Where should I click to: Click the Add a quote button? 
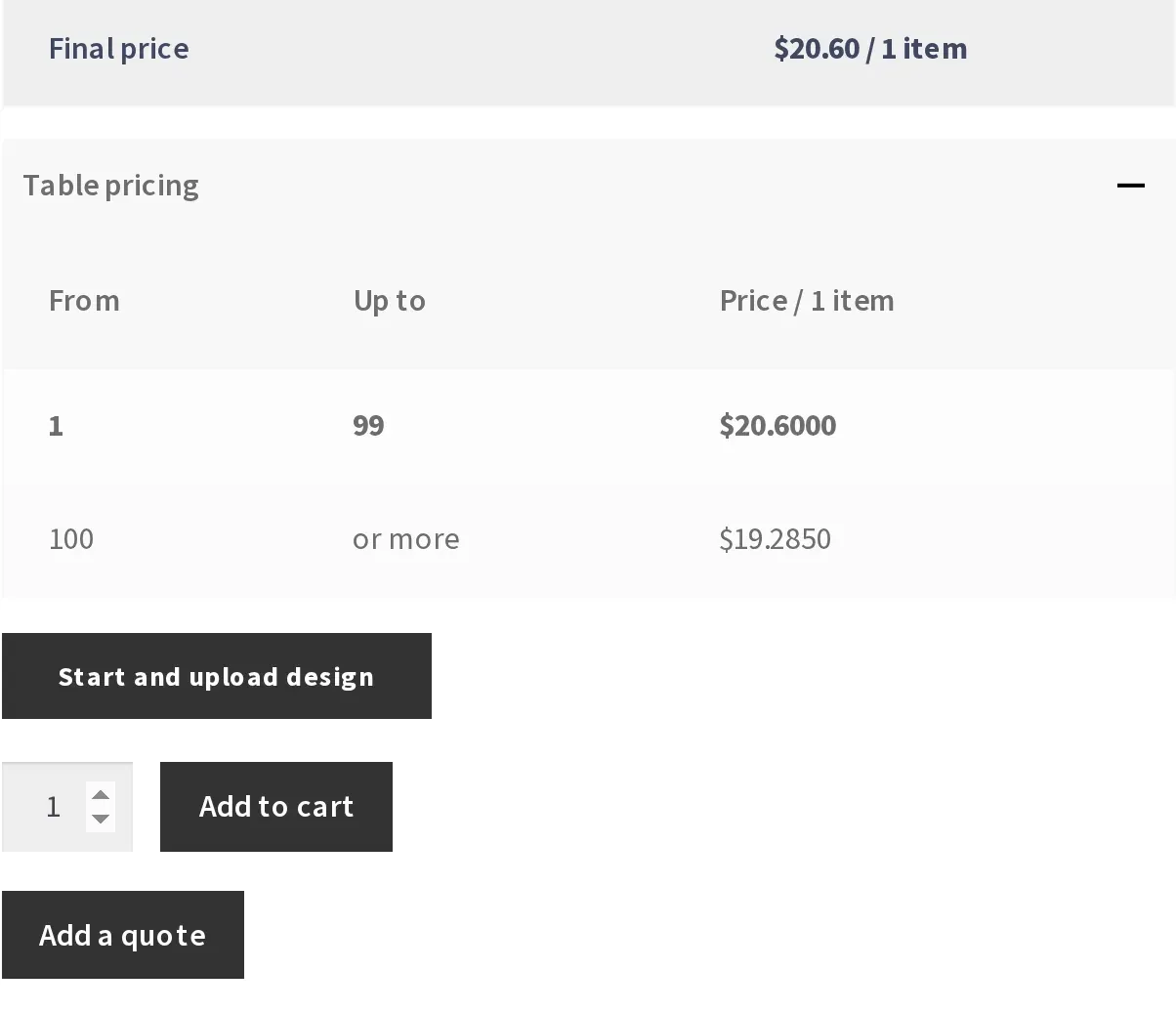click(123, 935)
